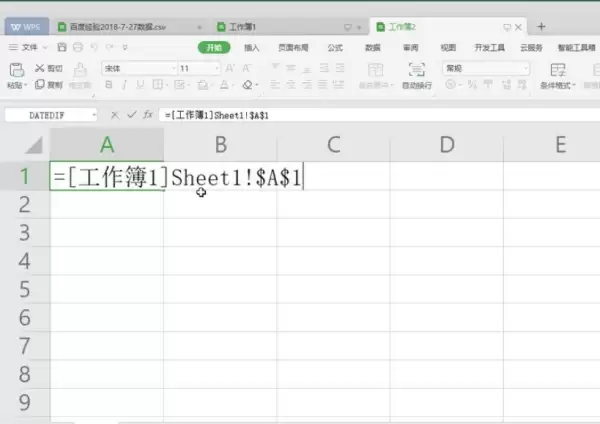
Task: Expand the quick access customize dropdown
Action: (125, 47)
